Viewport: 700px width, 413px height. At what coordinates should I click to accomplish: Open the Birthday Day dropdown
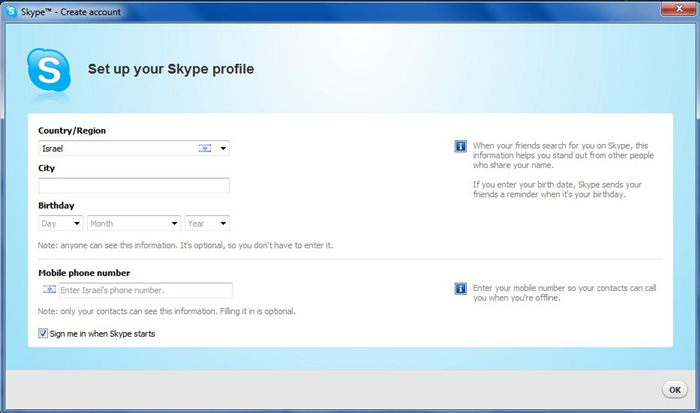61,223
